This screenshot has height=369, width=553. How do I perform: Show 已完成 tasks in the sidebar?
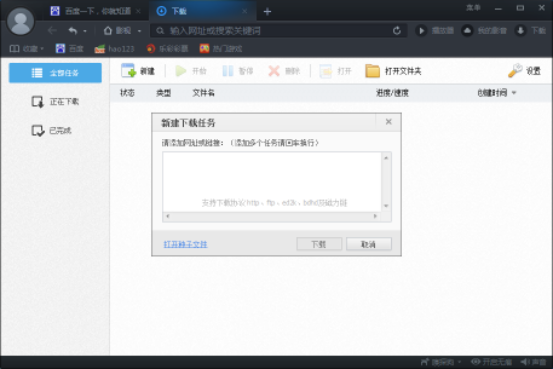point(51,131)
